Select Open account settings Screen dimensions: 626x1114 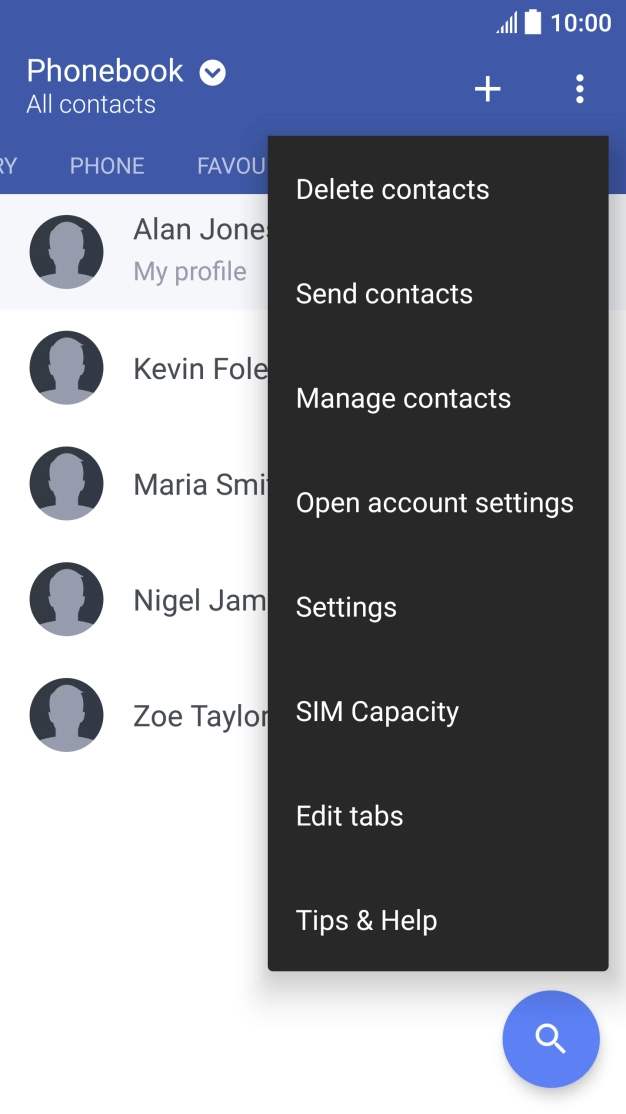click(434, 503)
